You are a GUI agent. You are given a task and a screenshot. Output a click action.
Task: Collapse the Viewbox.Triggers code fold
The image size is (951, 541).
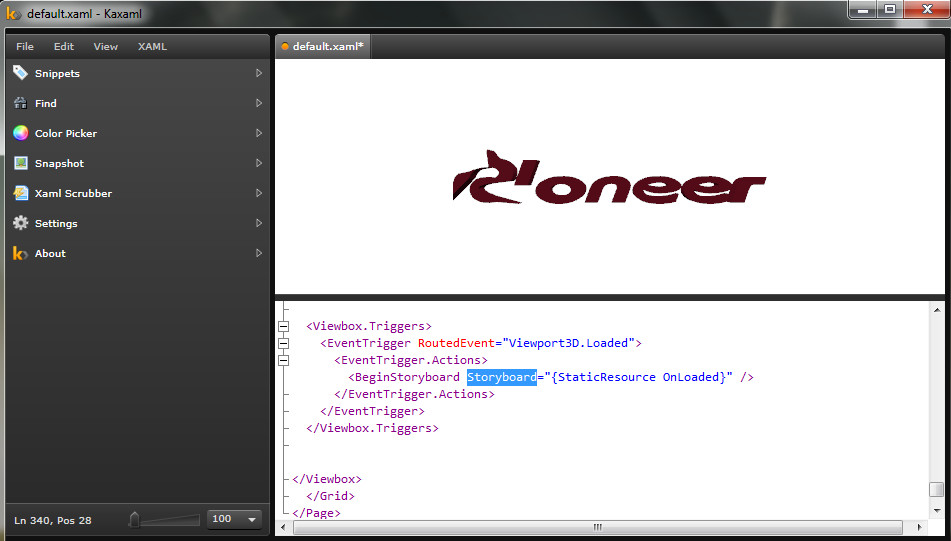click(x=283, y=326)
